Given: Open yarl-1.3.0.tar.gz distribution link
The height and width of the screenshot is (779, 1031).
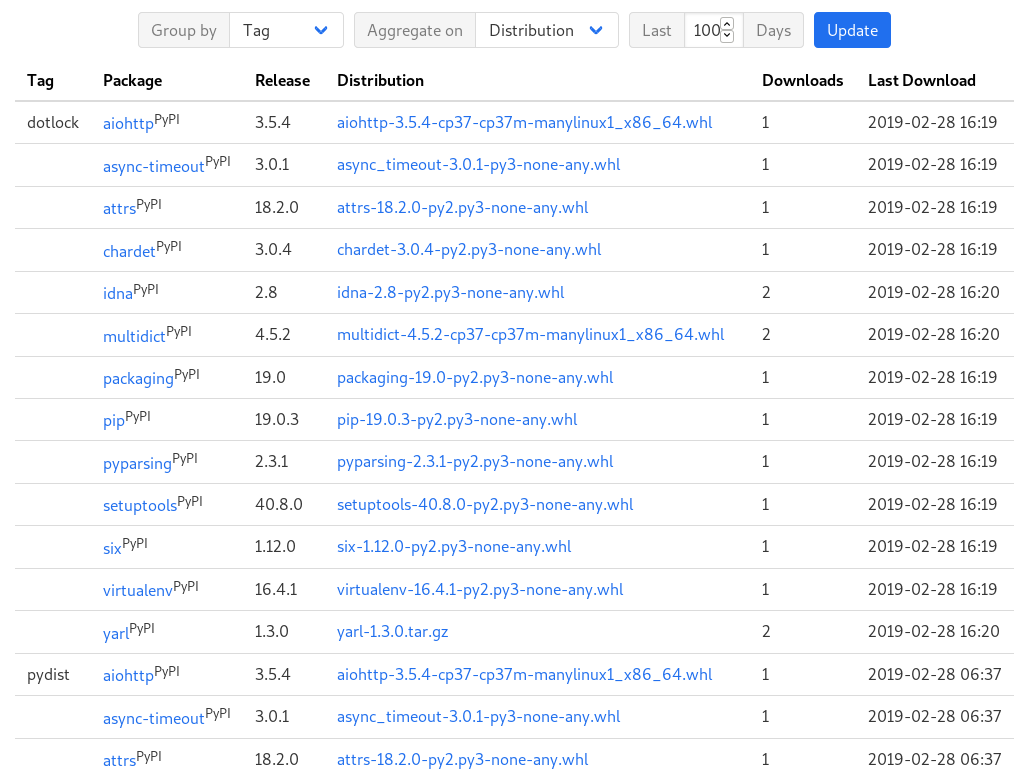Looking at the screenshot, I should (393, 632).
